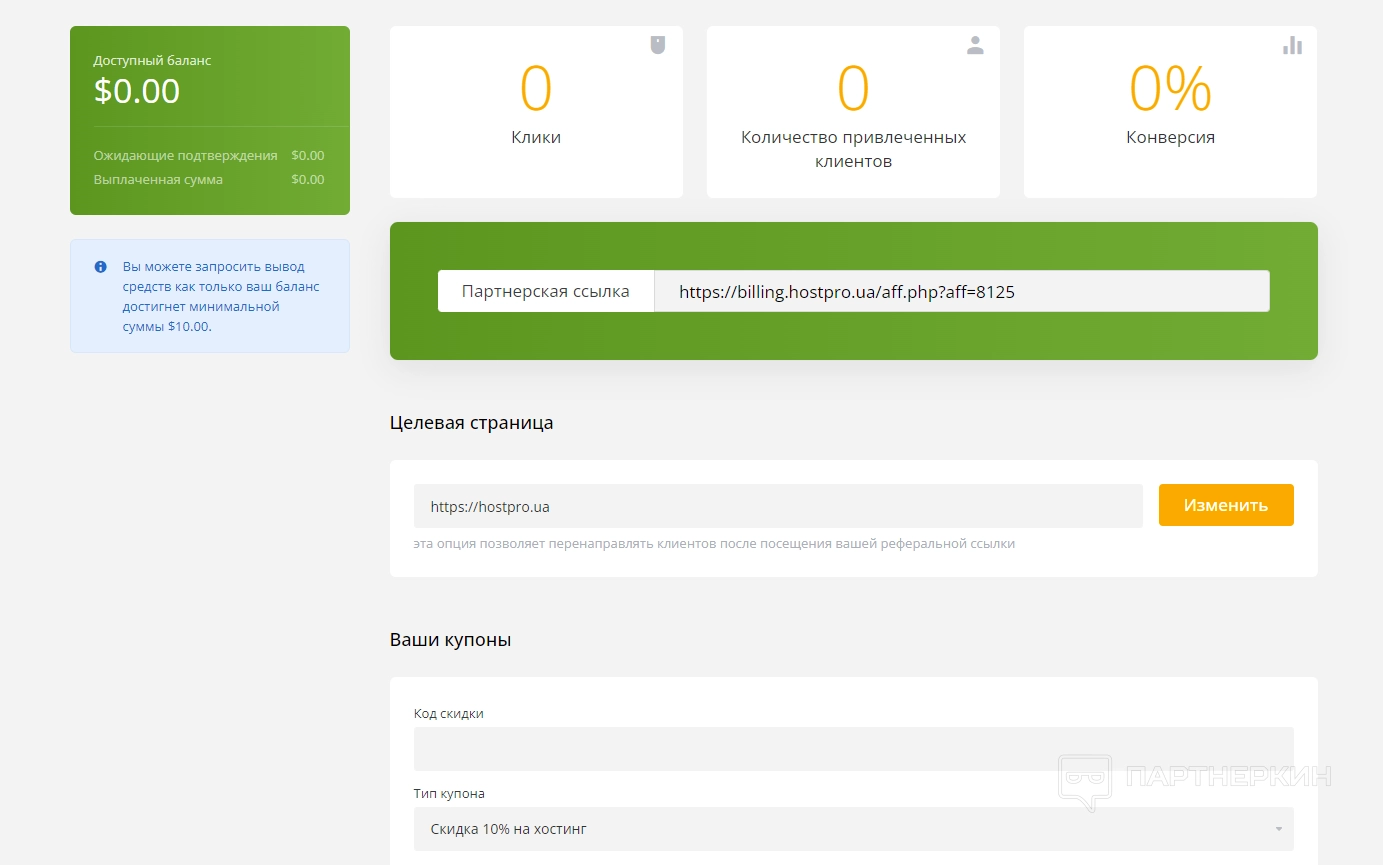
Task: Click the redirect option hint text
Action: (714, 544)
